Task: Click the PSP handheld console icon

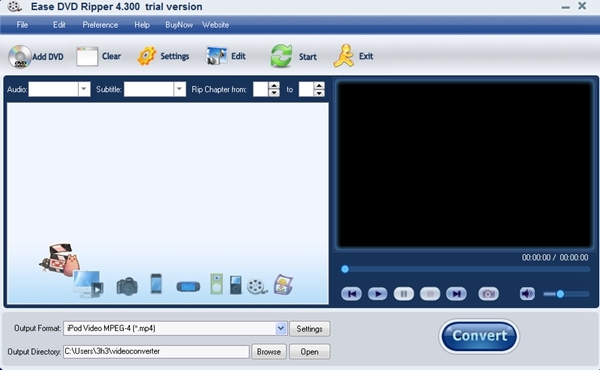Action: [188, 287]
